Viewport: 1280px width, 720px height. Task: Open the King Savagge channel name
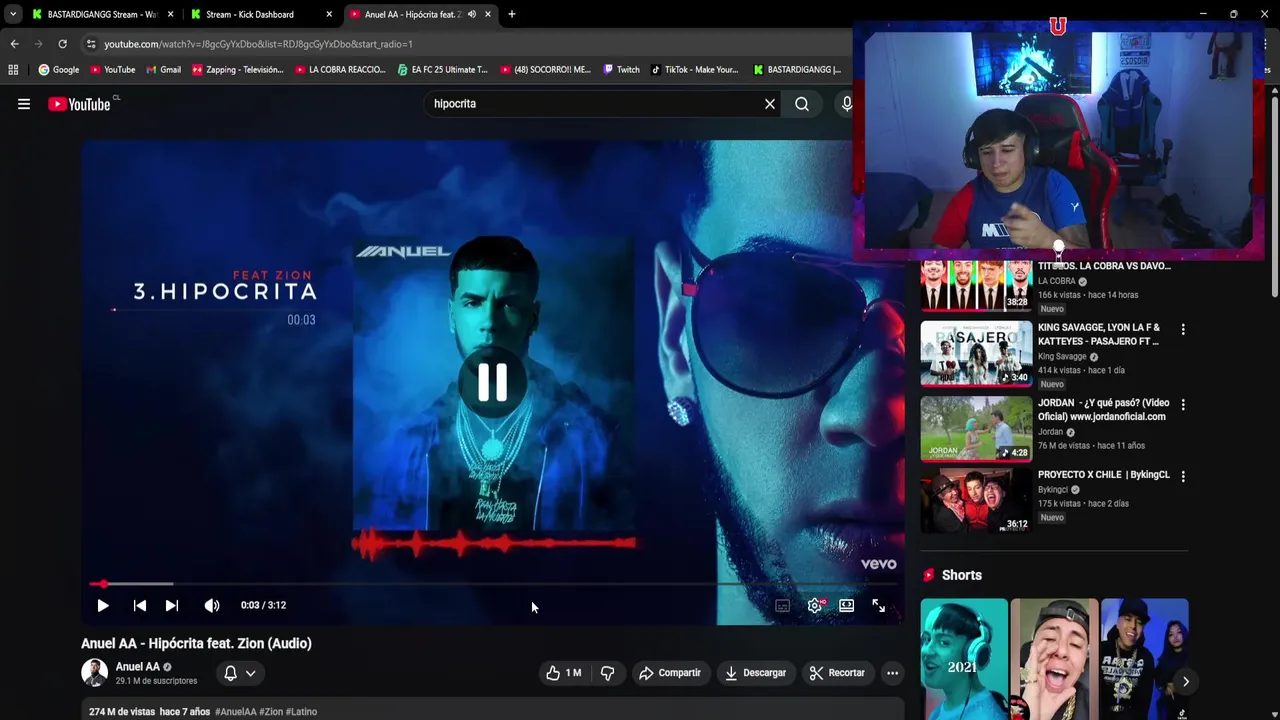(1062, 357)
